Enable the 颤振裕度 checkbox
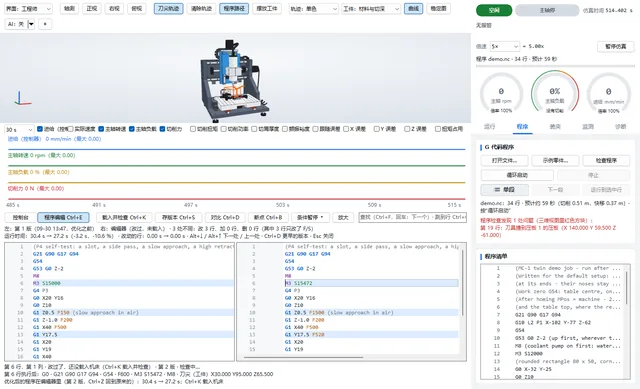The image size is (640, 389). coord(285,129)
